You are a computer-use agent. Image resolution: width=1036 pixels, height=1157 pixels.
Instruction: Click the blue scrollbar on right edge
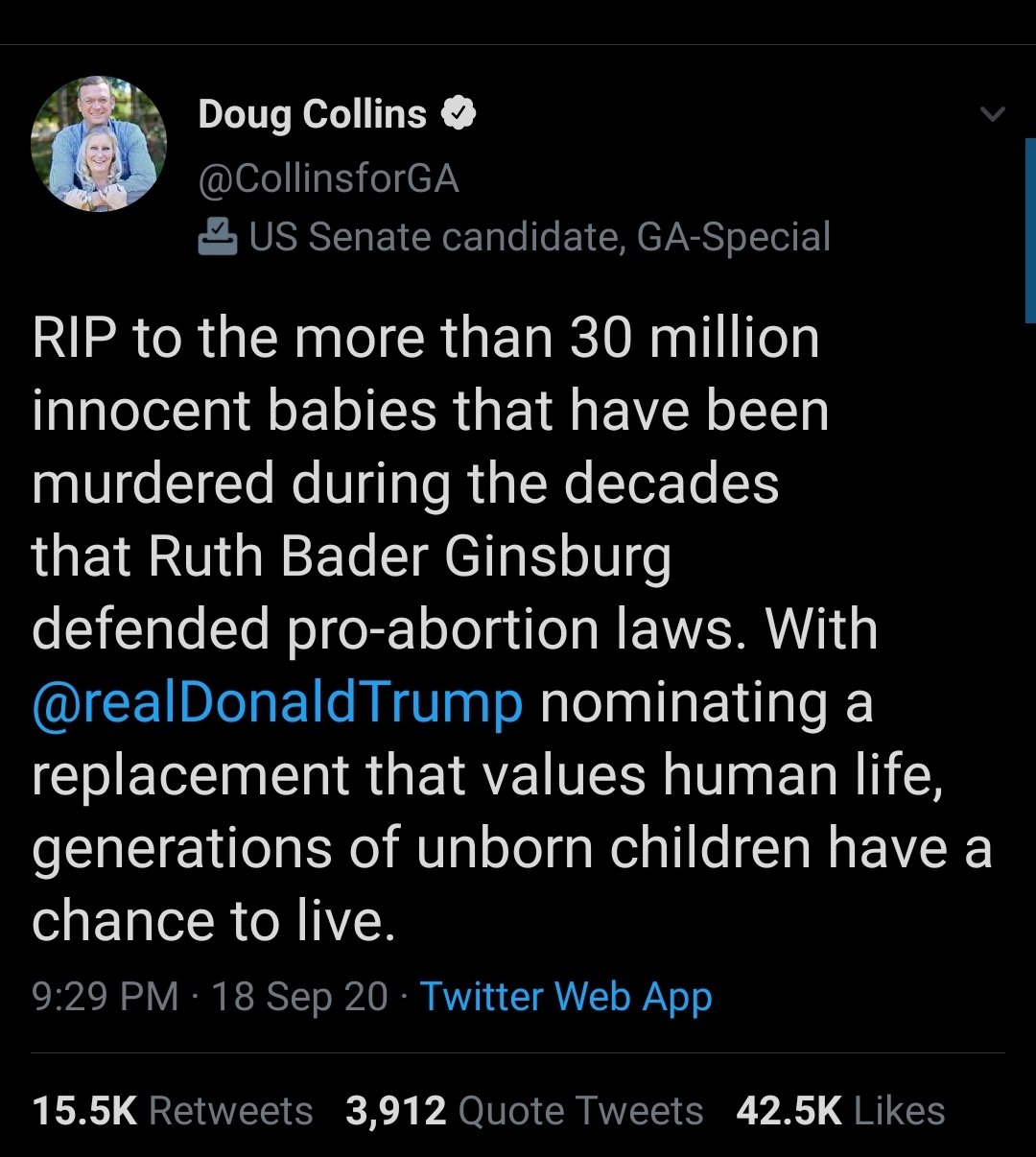click(1030, 230)
